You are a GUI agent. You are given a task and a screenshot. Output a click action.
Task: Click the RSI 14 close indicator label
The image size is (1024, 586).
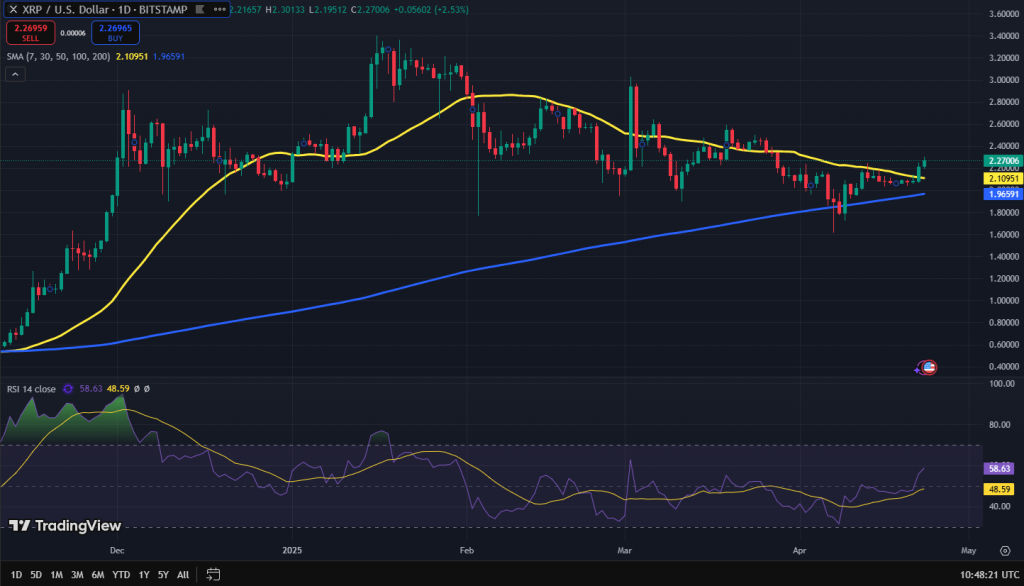click(31, 389)
